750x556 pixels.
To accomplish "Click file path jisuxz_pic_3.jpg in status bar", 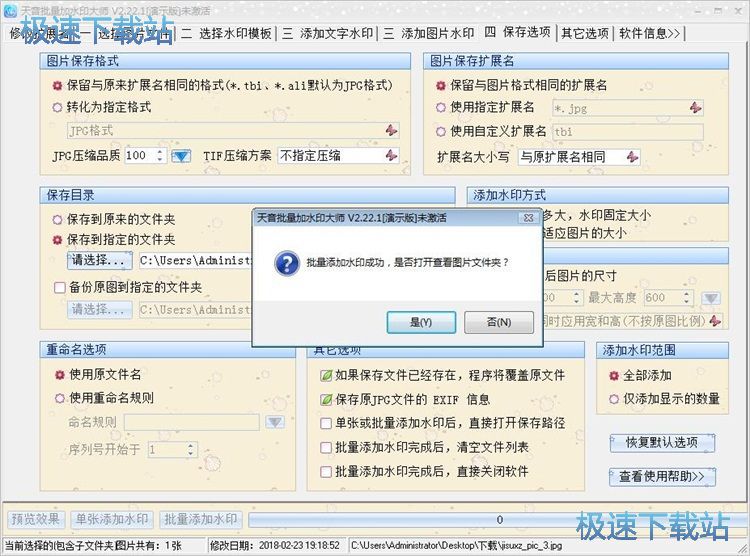I will [x=457, y=545].
